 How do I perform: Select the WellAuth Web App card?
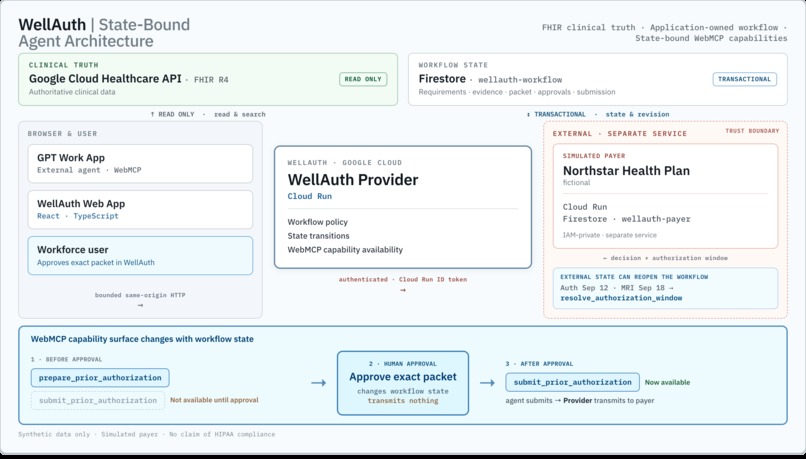(x=140, y=210)
